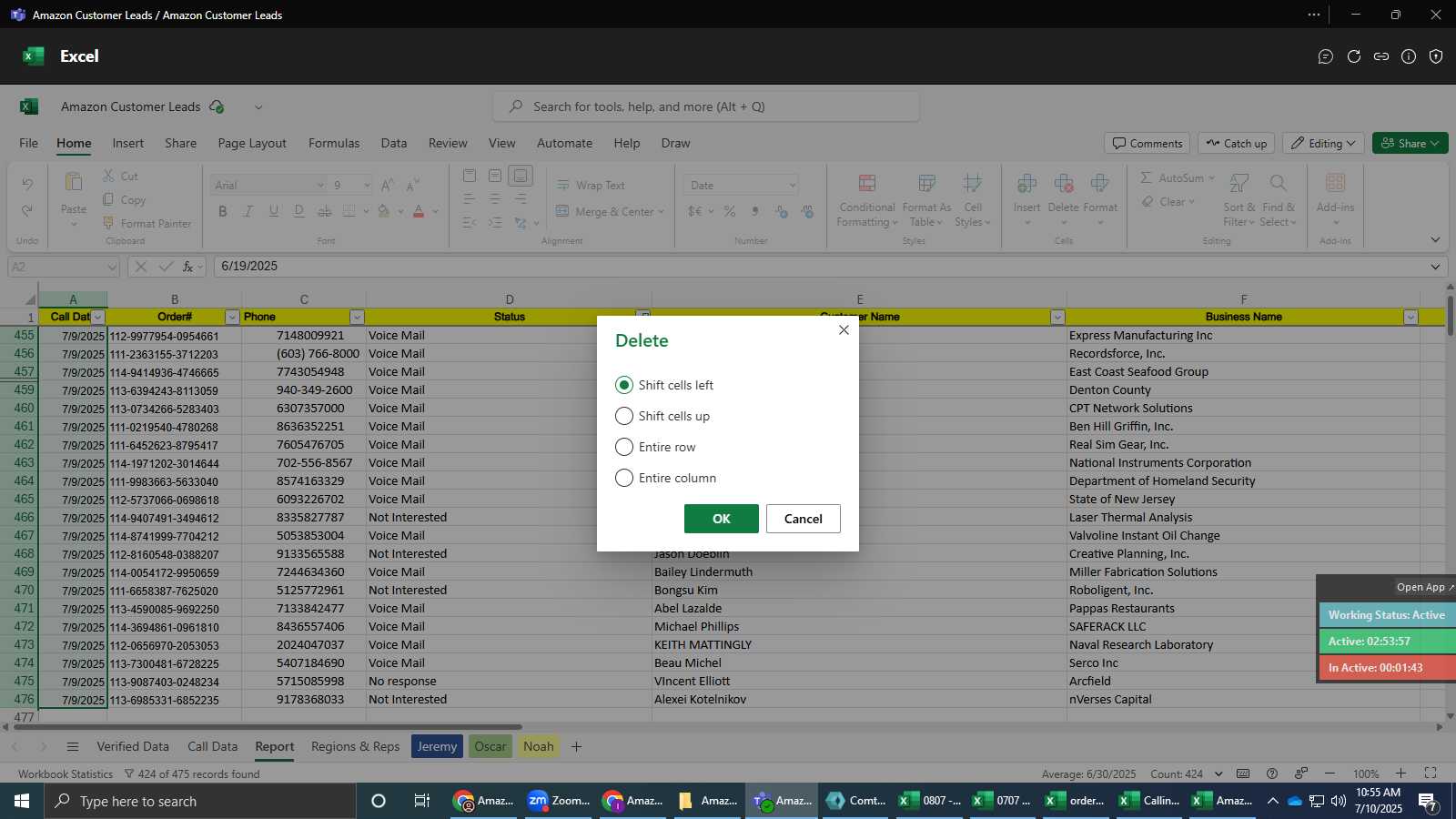Screen dimensions: 1456x819
Task: Switch to the Jeremy sheet tab
Action: click(x=437, y=746)
